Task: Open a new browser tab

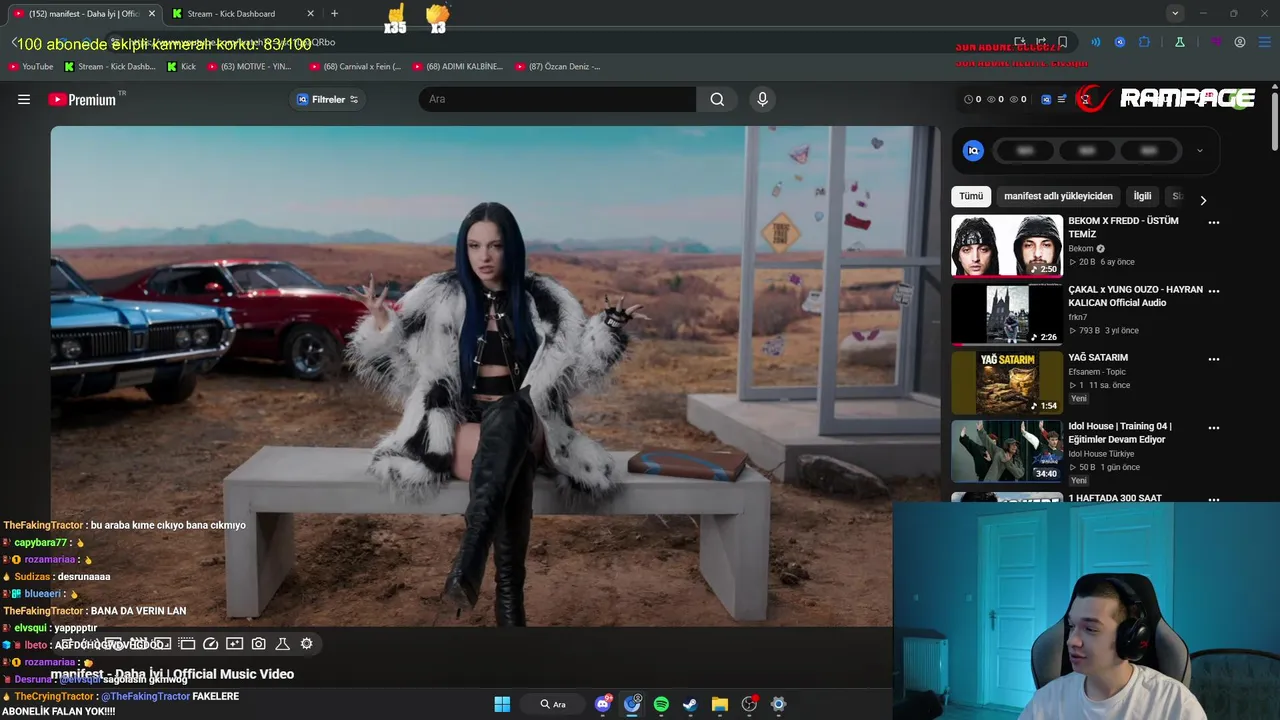Action: pos(334,14)
